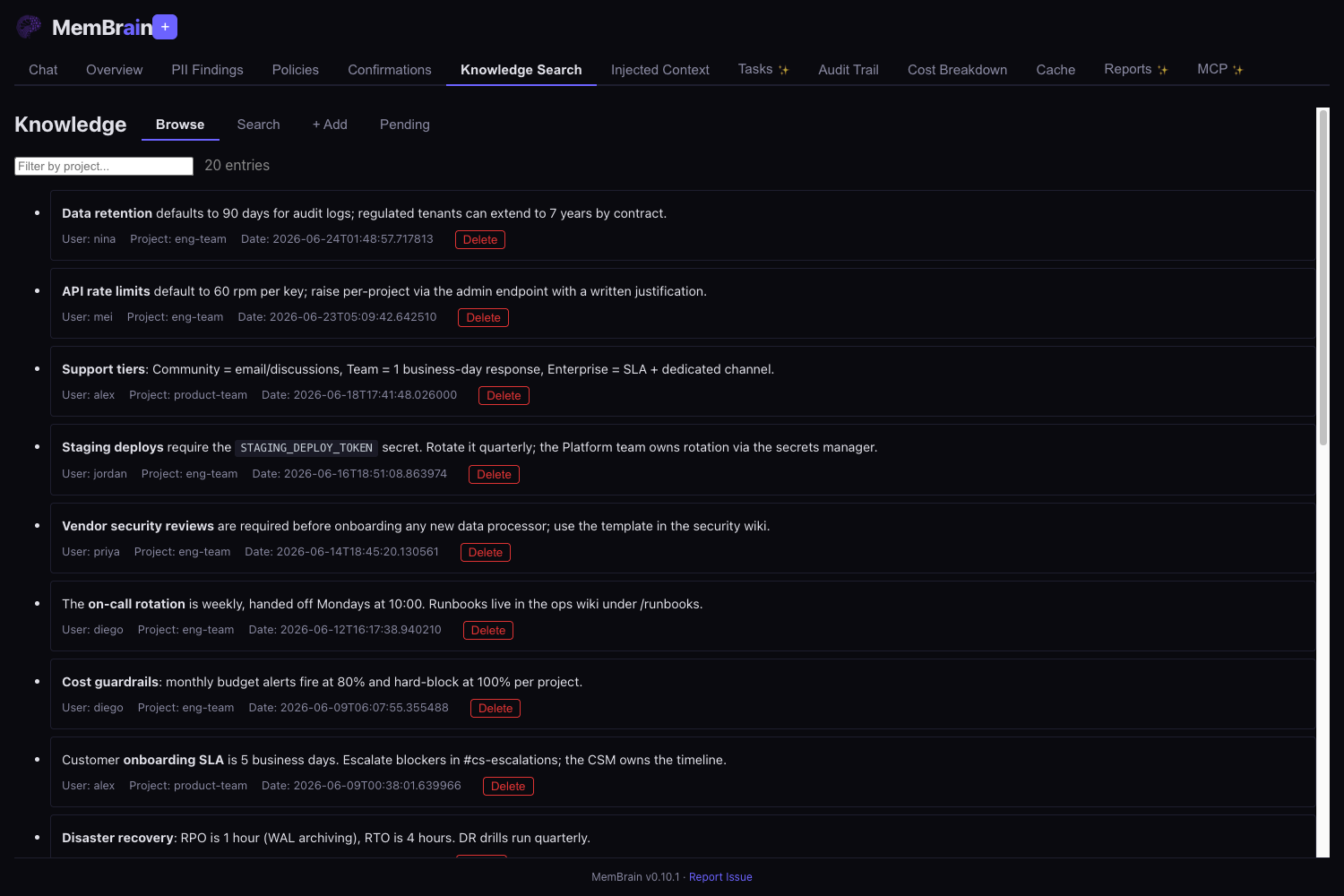
Task: Click the 'onboarding SLA' bold text
Action: [x=174, y=760]
